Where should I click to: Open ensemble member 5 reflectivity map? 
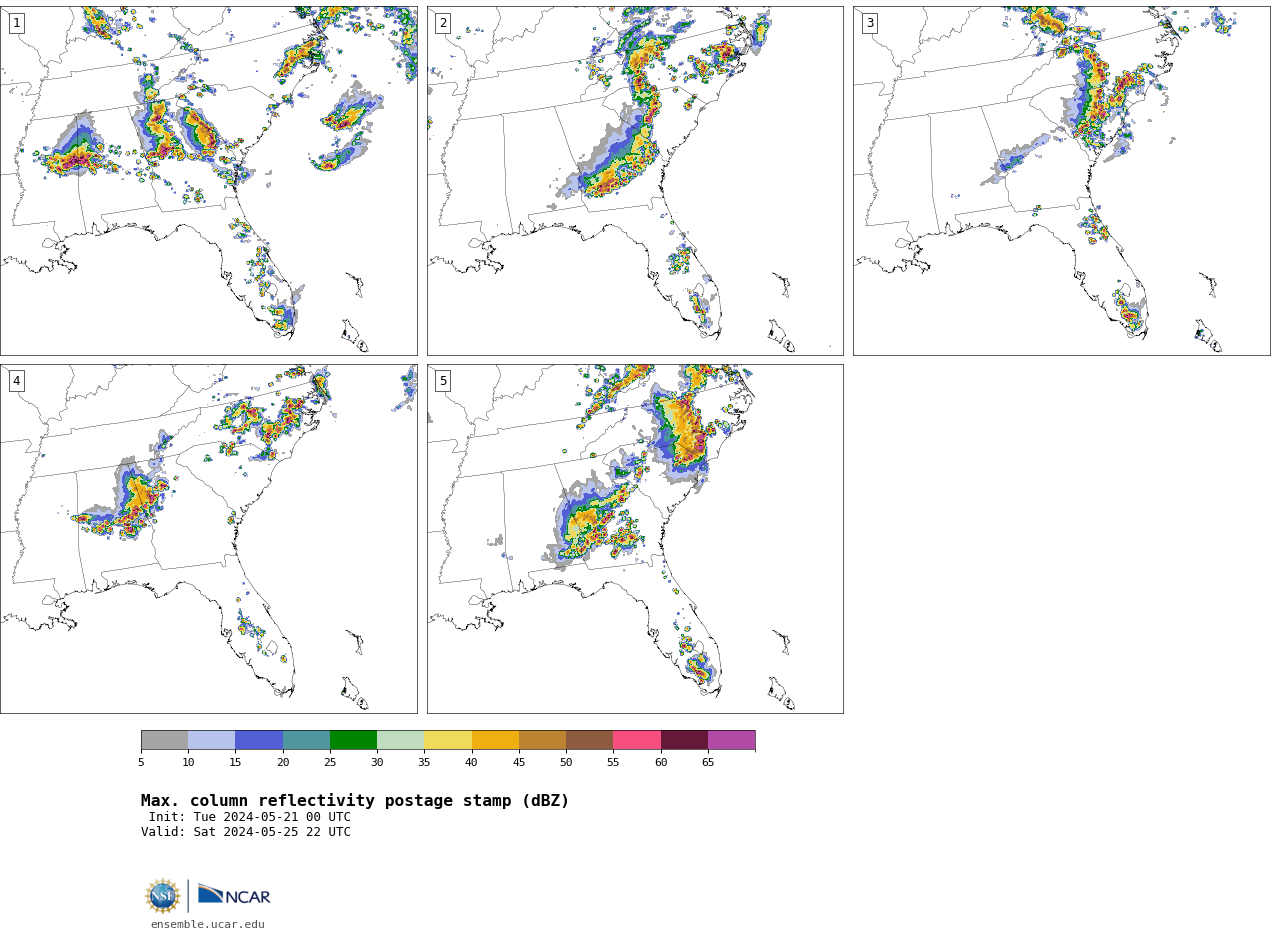635,539
